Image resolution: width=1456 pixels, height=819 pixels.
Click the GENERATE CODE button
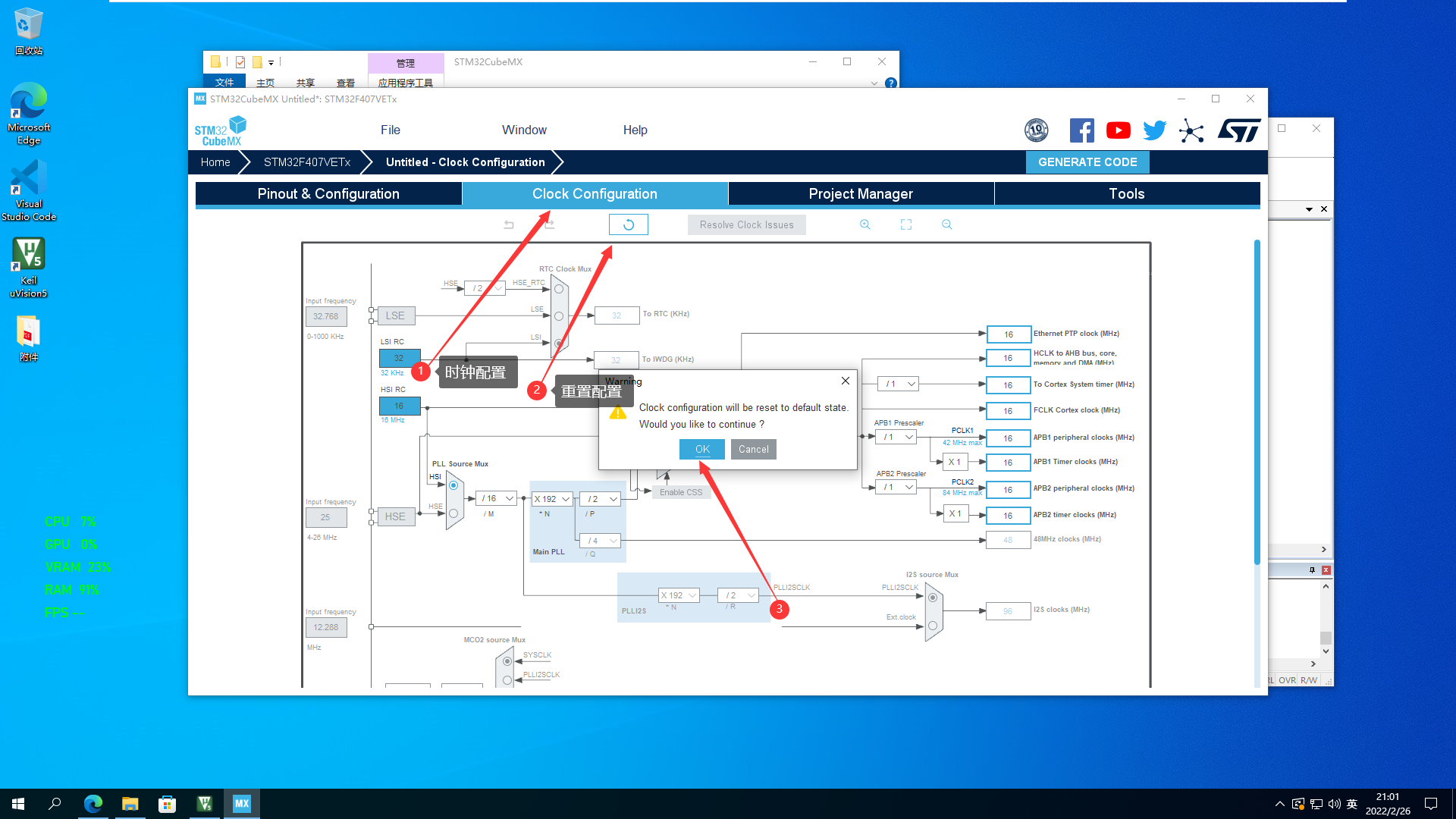(1087, 162)
